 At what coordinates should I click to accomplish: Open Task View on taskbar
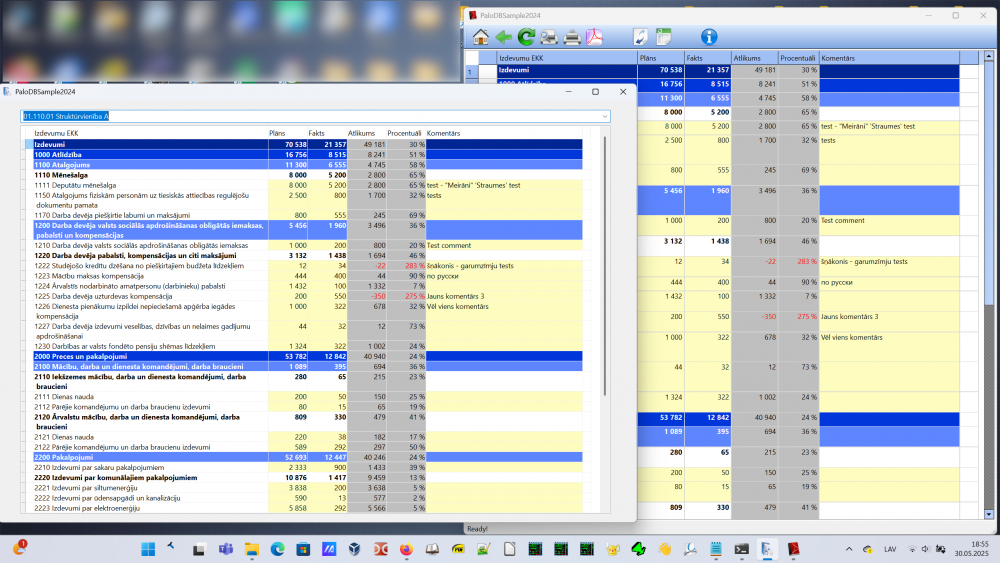click(199, 549)
